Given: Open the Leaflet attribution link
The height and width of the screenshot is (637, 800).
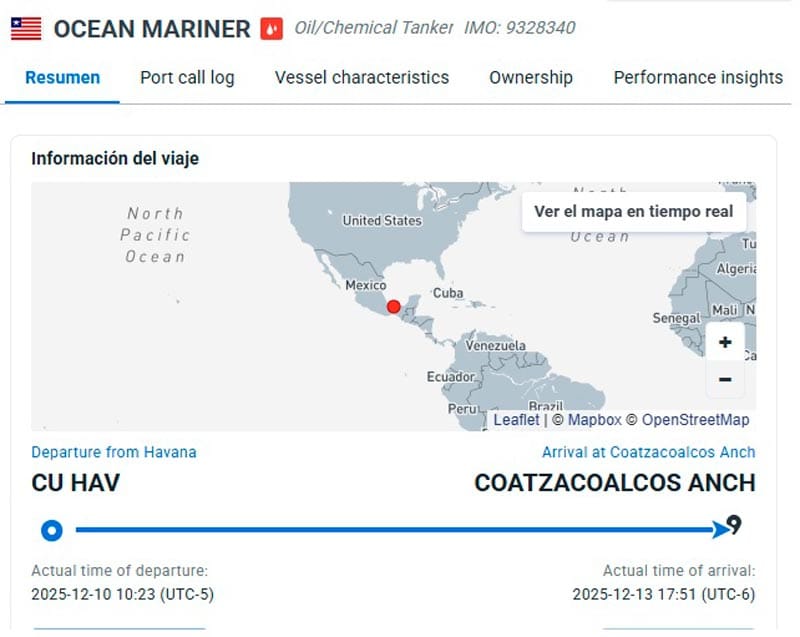Looking at the screenshot, I should 516,420.
